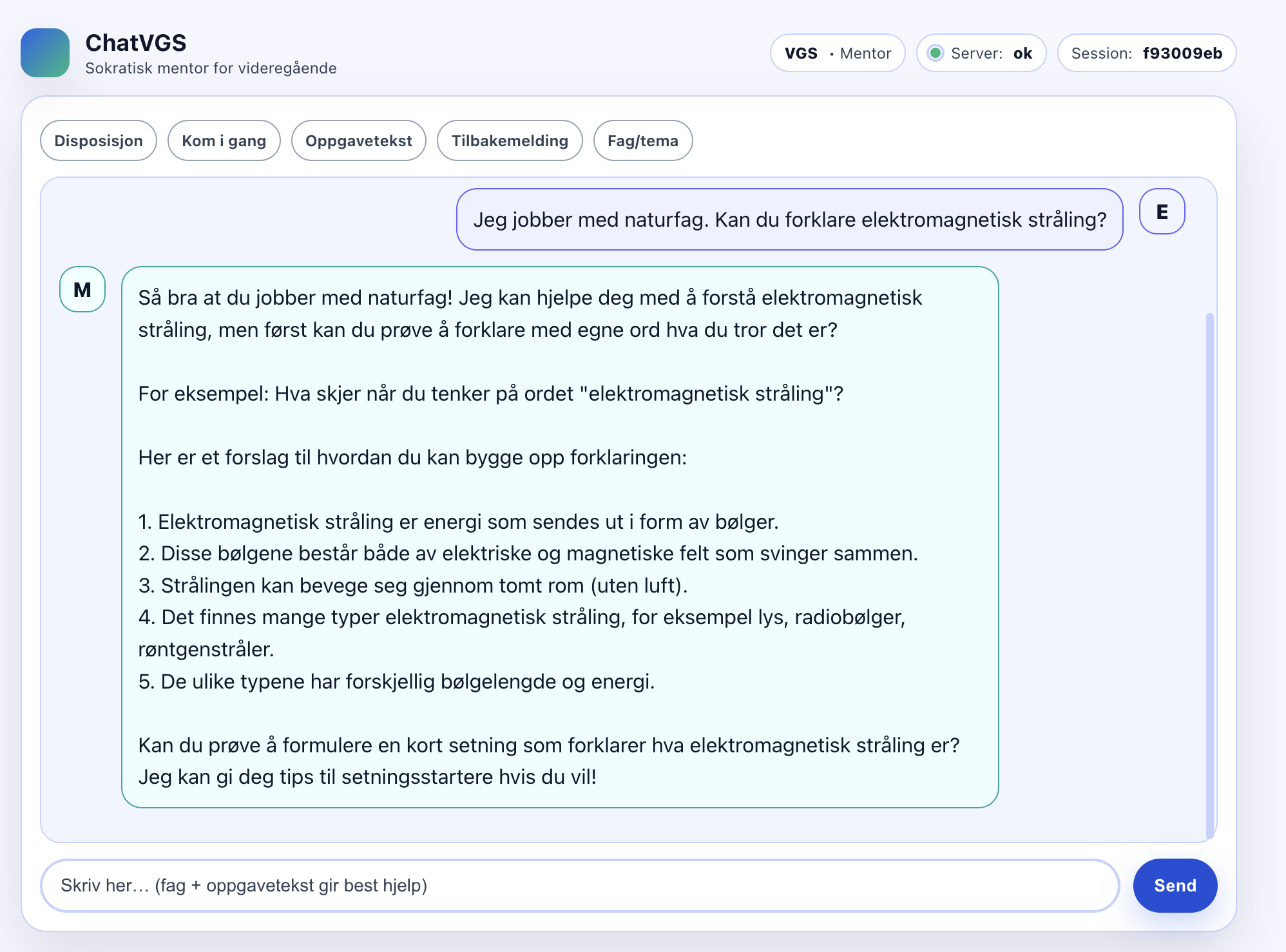The height and width of the screenshot is (952, 1286).
Task: Click the Server: ok status pill
Action: [x=981, y=53]
